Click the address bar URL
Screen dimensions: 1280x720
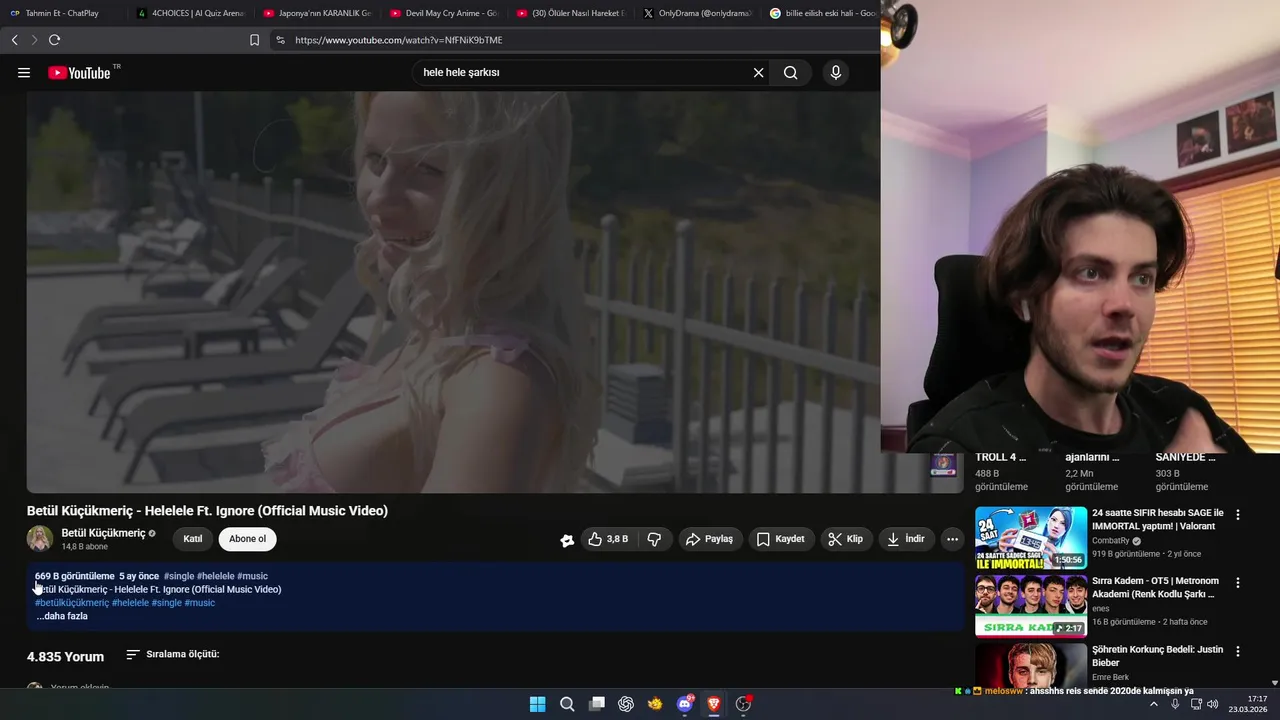(399, 40)
